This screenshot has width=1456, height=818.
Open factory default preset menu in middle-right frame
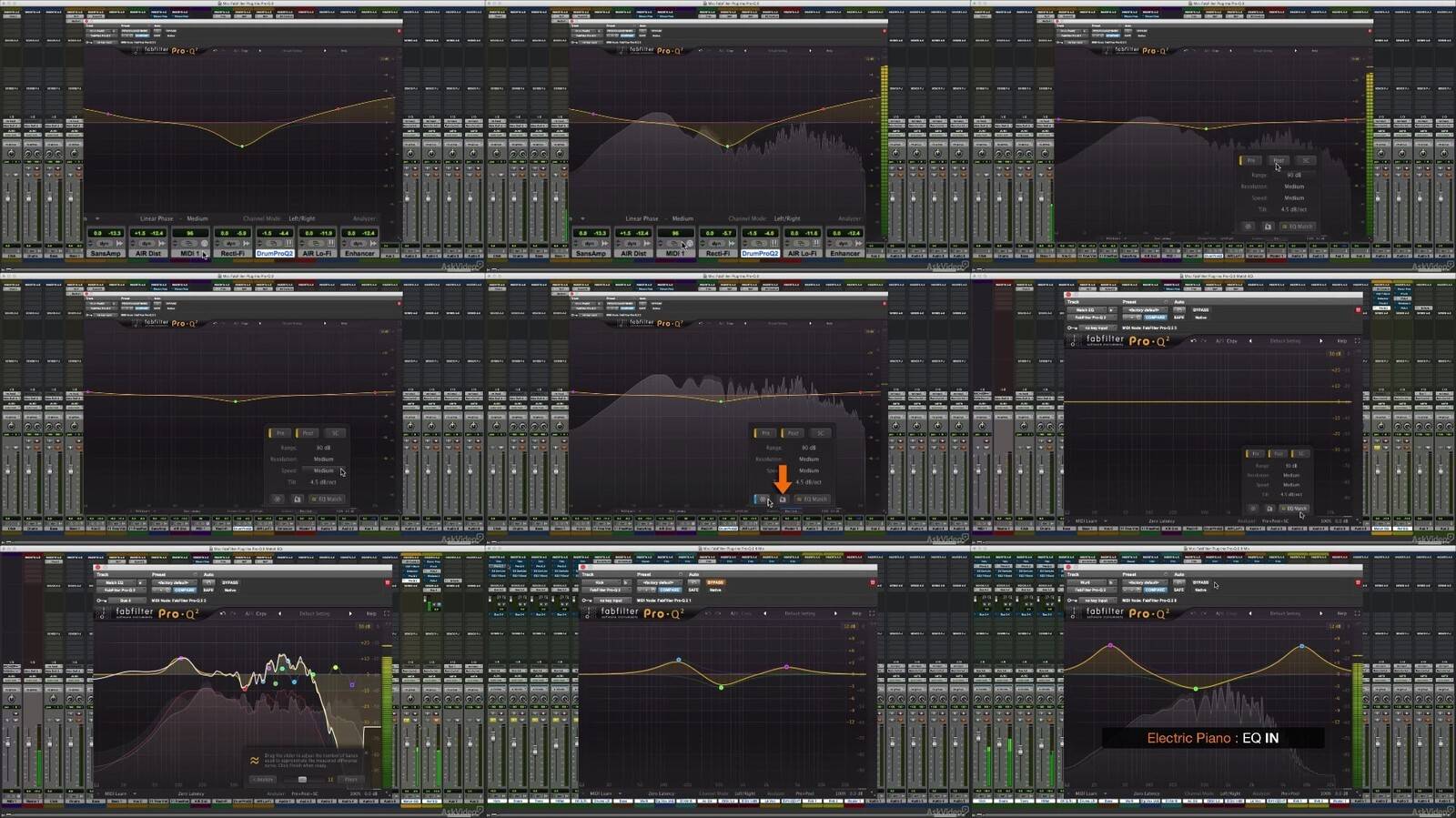click(1147, 310)
